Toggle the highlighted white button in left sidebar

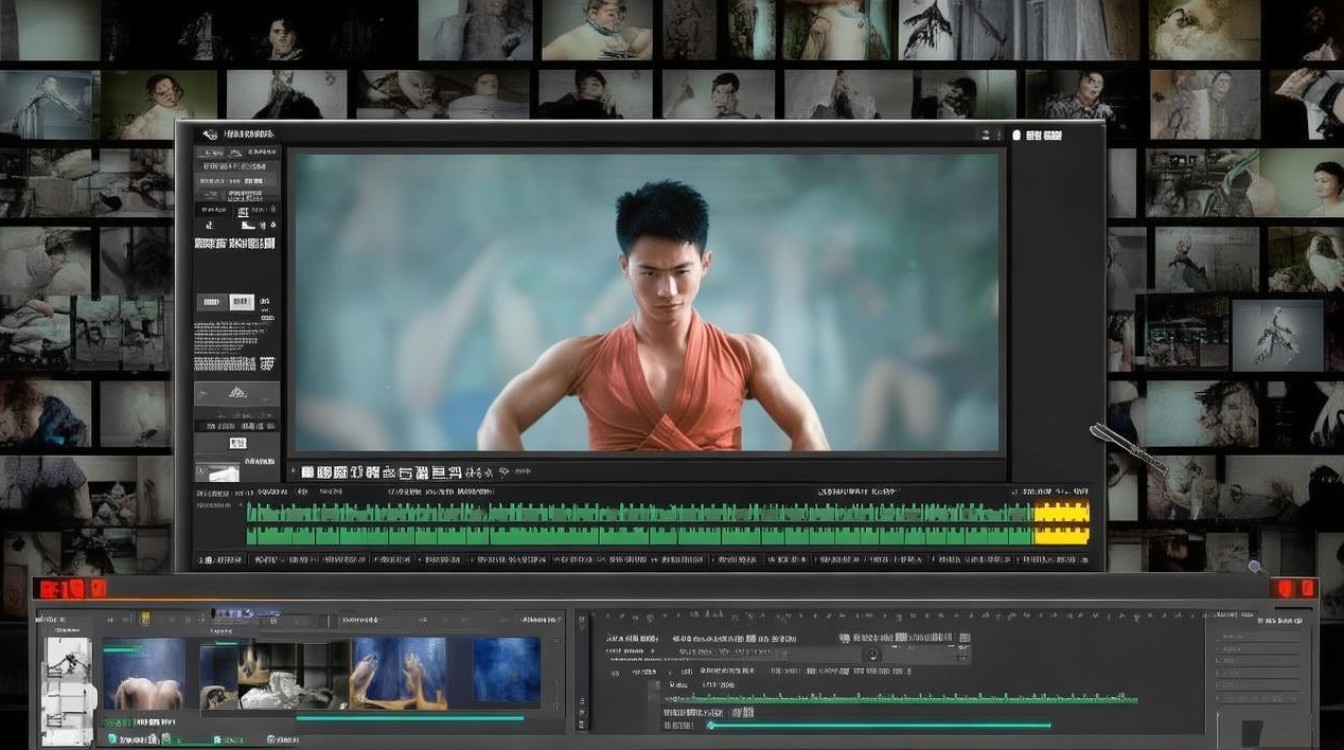point(241,301)
